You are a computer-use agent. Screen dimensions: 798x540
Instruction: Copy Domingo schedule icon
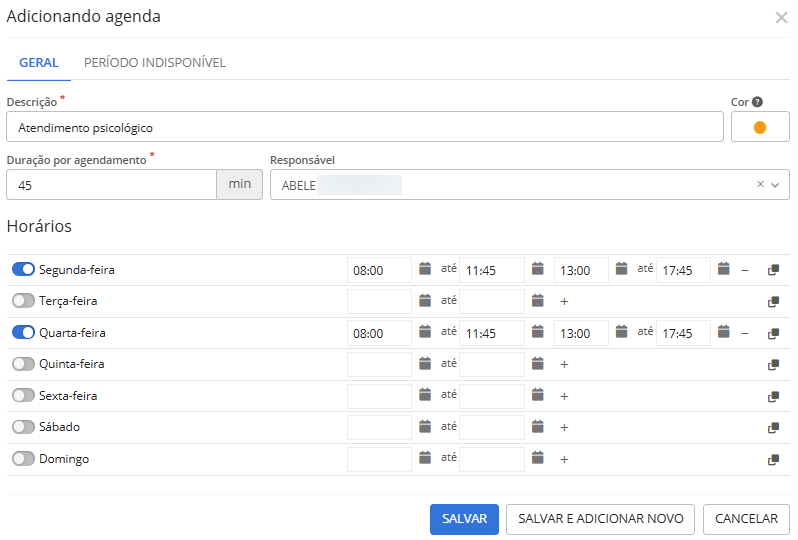(x=773, y=460)
